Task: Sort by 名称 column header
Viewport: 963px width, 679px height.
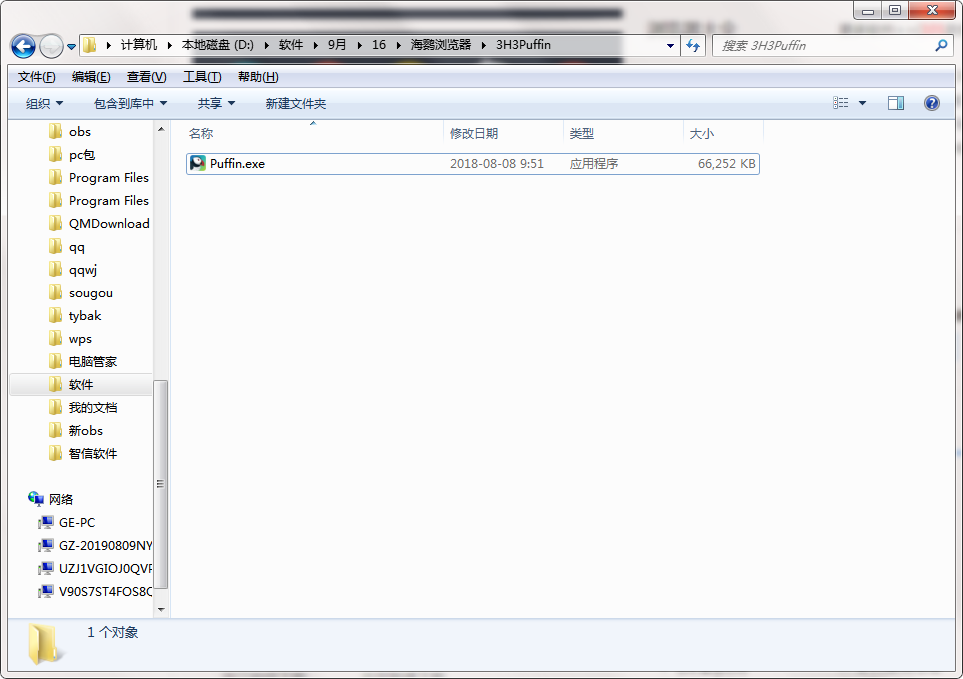Action: [313, 133]
